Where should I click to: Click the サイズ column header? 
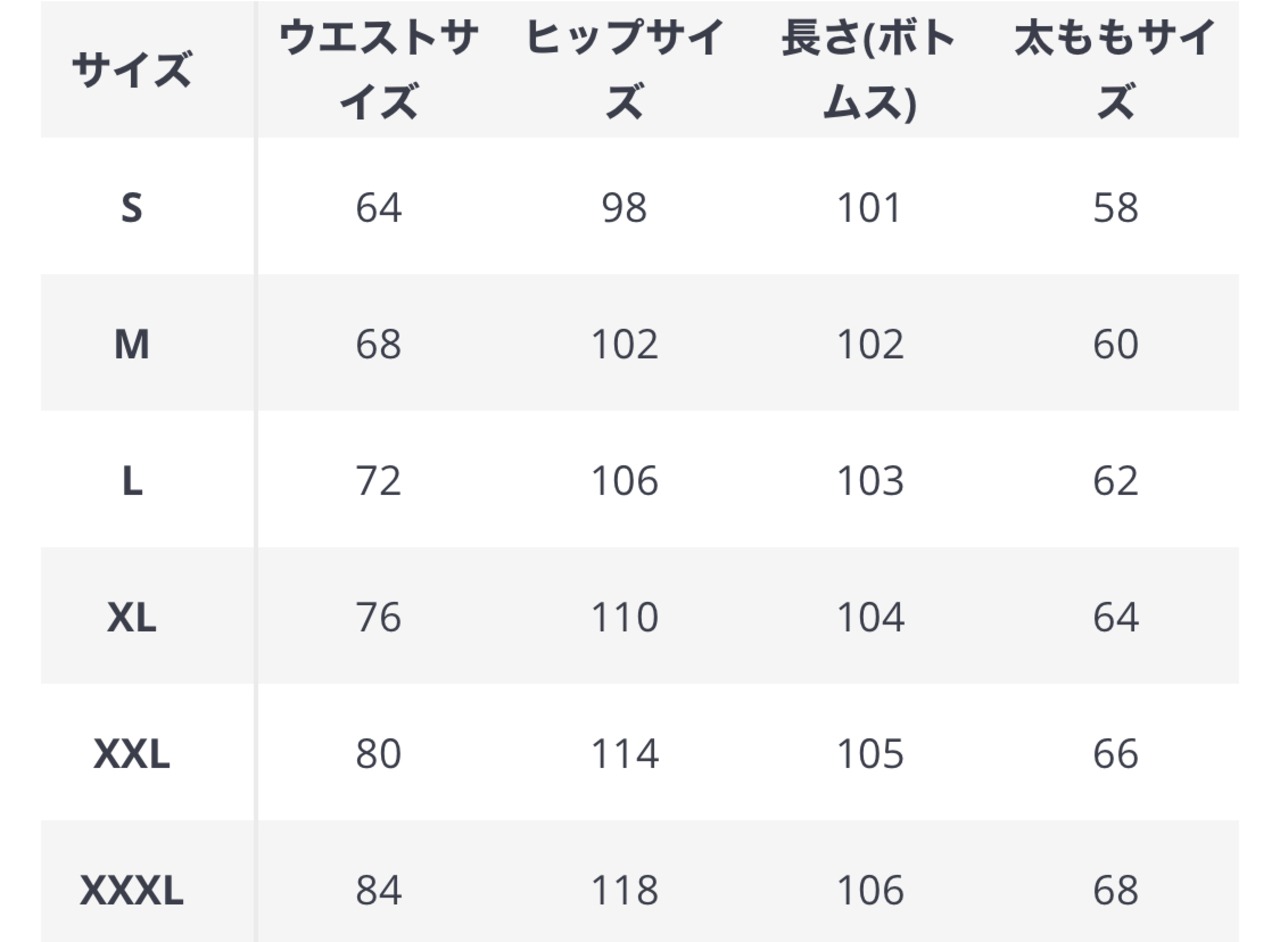(132, 70)
